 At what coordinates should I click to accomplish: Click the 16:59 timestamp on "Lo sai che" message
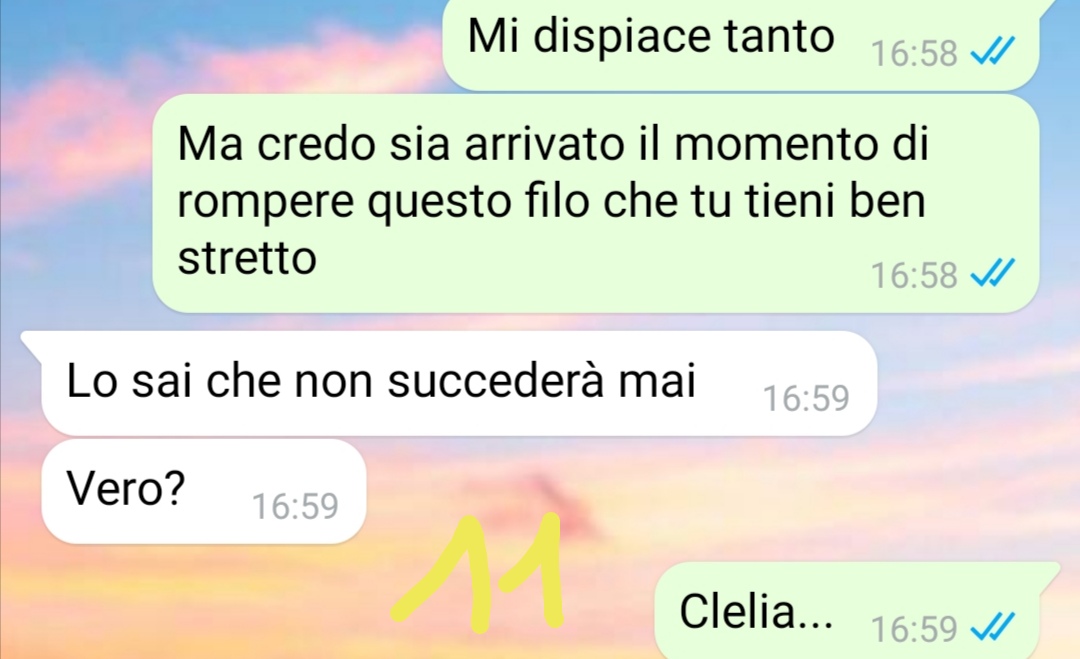pyautogui.click(x=806, y=398)
